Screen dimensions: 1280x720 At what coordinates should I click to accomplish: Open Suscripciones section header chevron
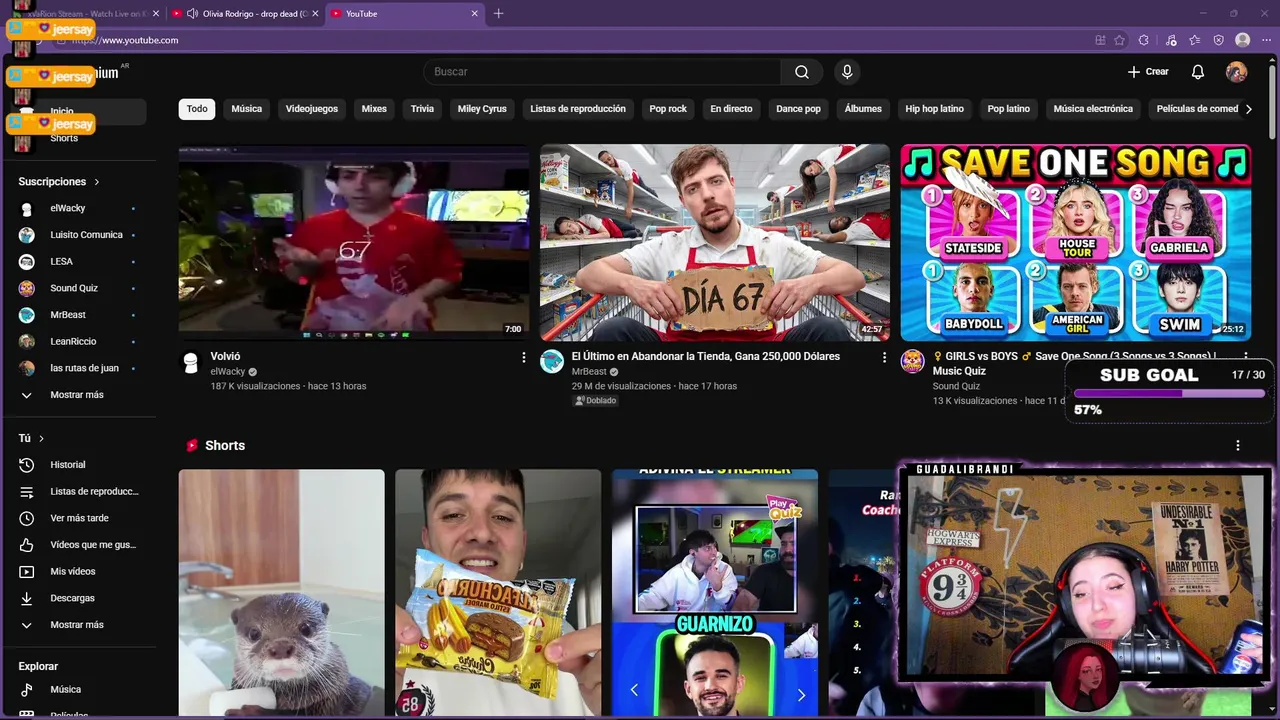[x=97, y=182]
